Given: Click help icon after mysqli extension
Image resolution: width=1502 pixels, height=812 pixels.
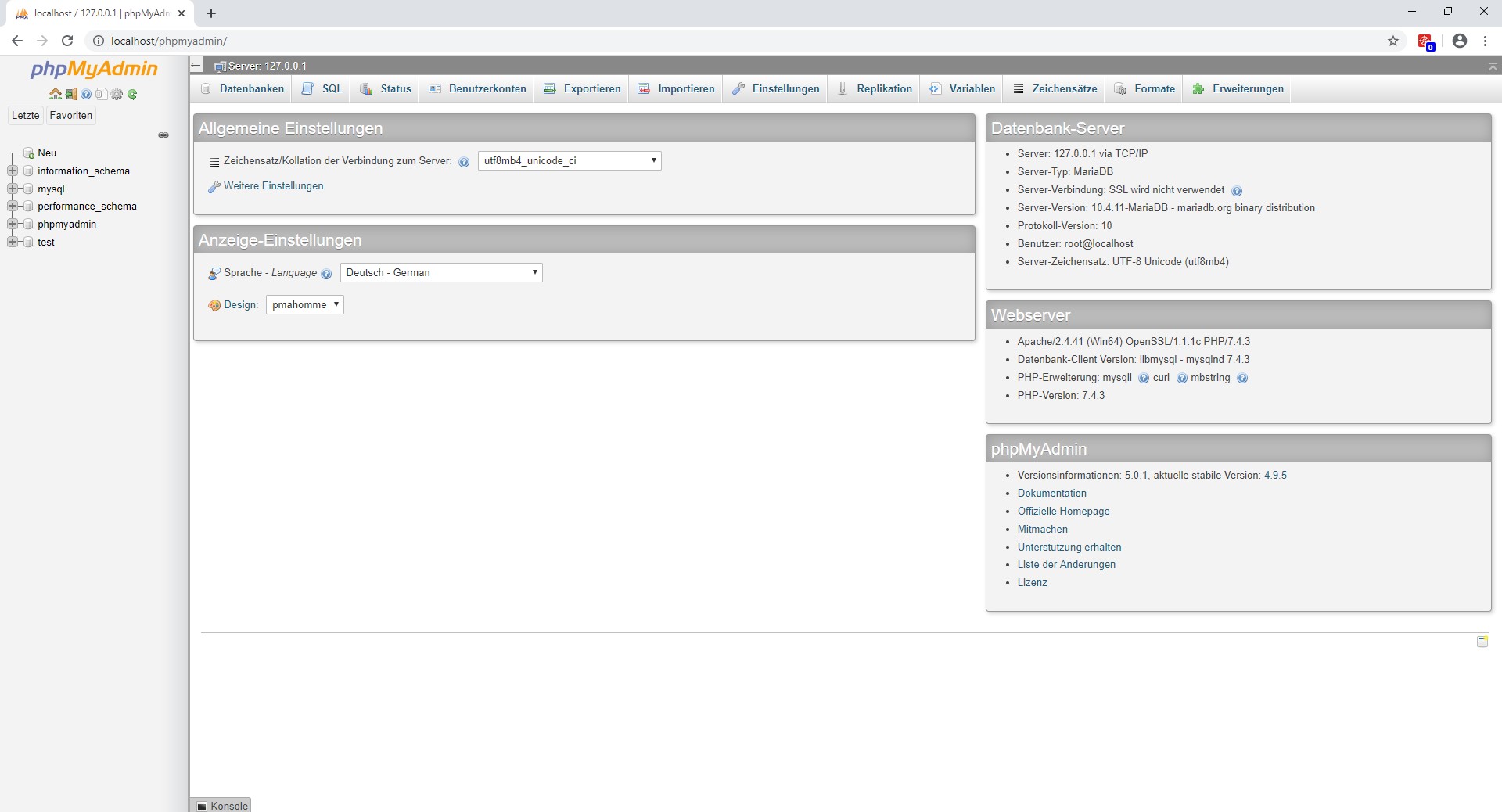Looking at the screenshot, I should click(1144, 379).
